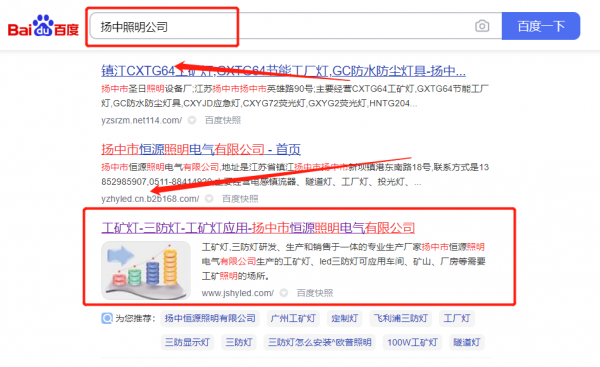Open 百度快照 for www.jshyled.com result

click(x=315, y=293)
